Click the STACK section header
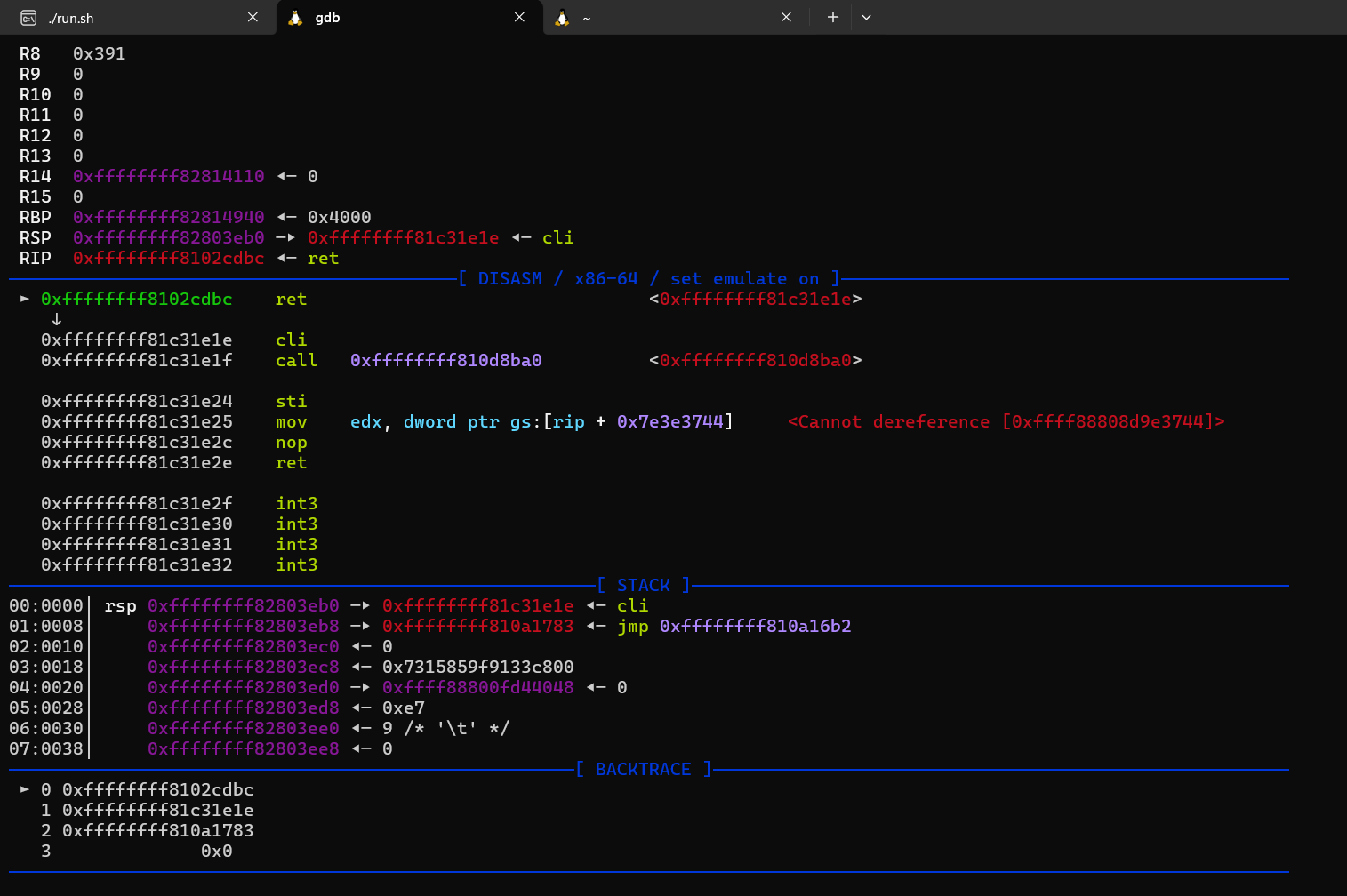Image resolution: width=1347 pixels, height=896 pixels. 644,584
